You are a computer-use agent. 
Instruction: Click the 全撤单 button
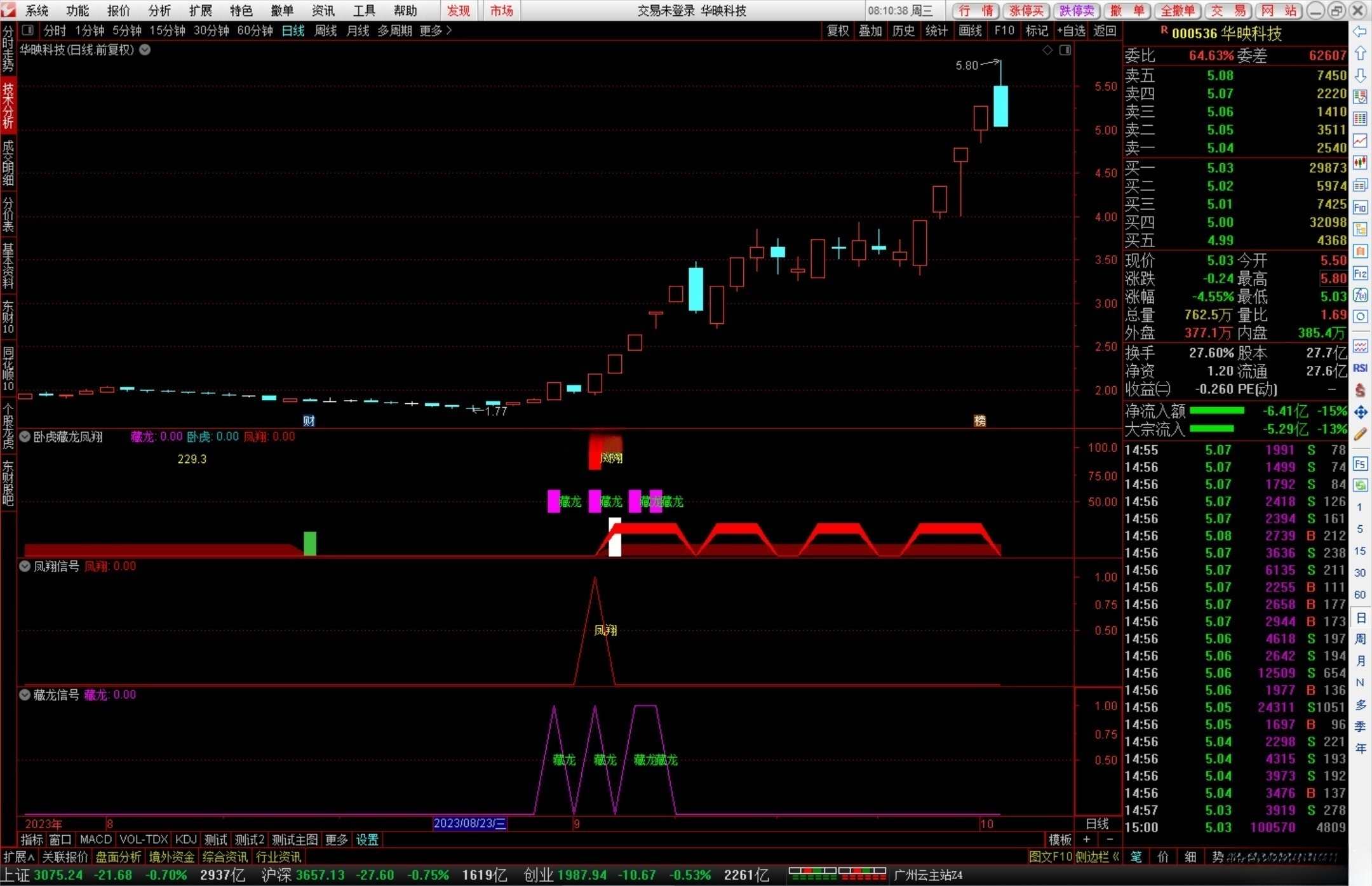pyautogui.click(x=1178, y=10)
